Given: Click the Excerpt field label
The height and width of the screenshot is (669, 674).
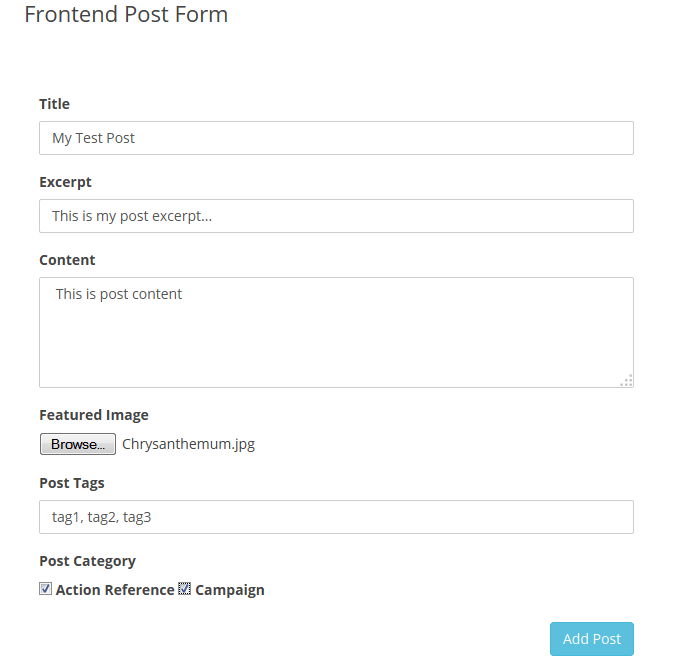Looking at the screenshot, I should click(65, 182).
